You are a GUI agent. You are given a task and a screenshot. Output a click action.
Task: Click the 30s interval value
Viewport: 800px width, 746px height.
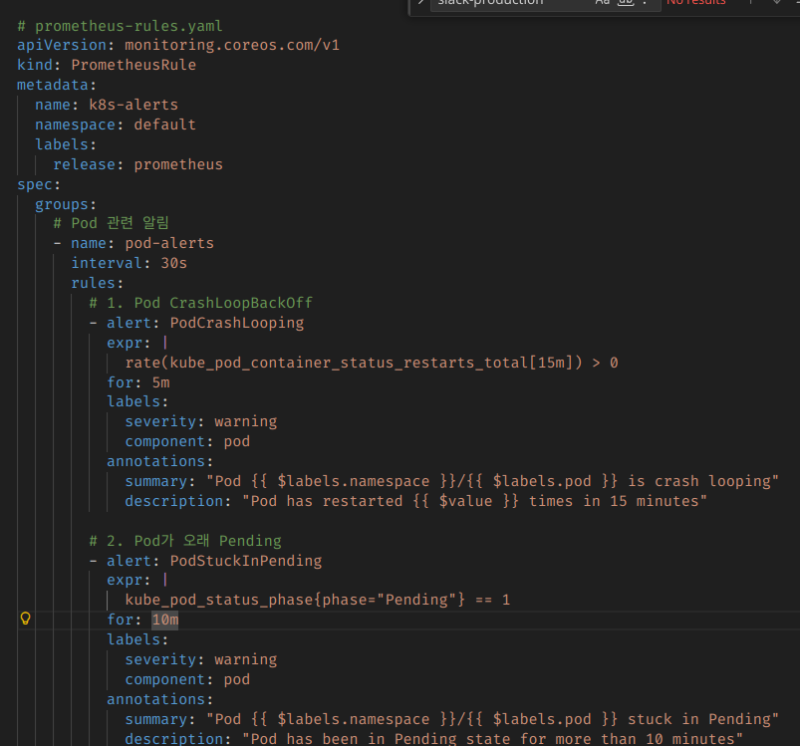[x=174, y=263]
